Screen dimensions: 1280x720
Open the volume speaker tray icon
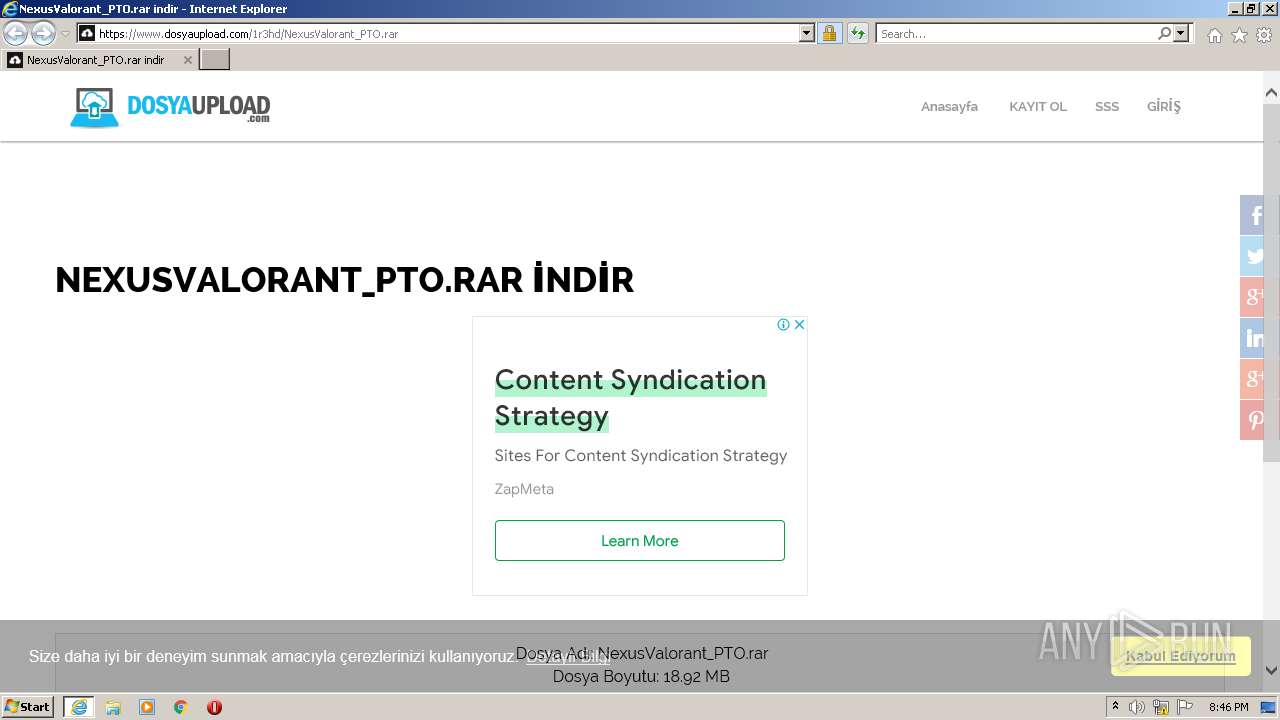1137,707
